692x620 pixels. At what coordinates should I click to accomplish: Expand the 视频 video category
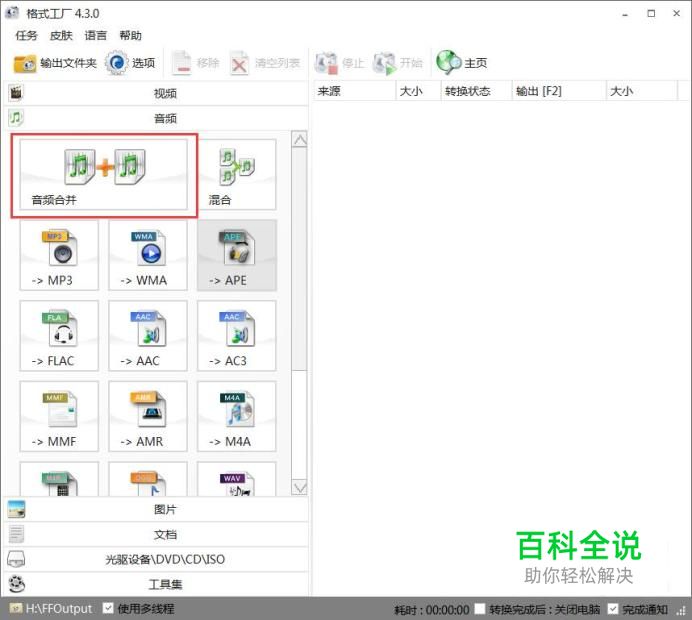click(x=156, y=93)
